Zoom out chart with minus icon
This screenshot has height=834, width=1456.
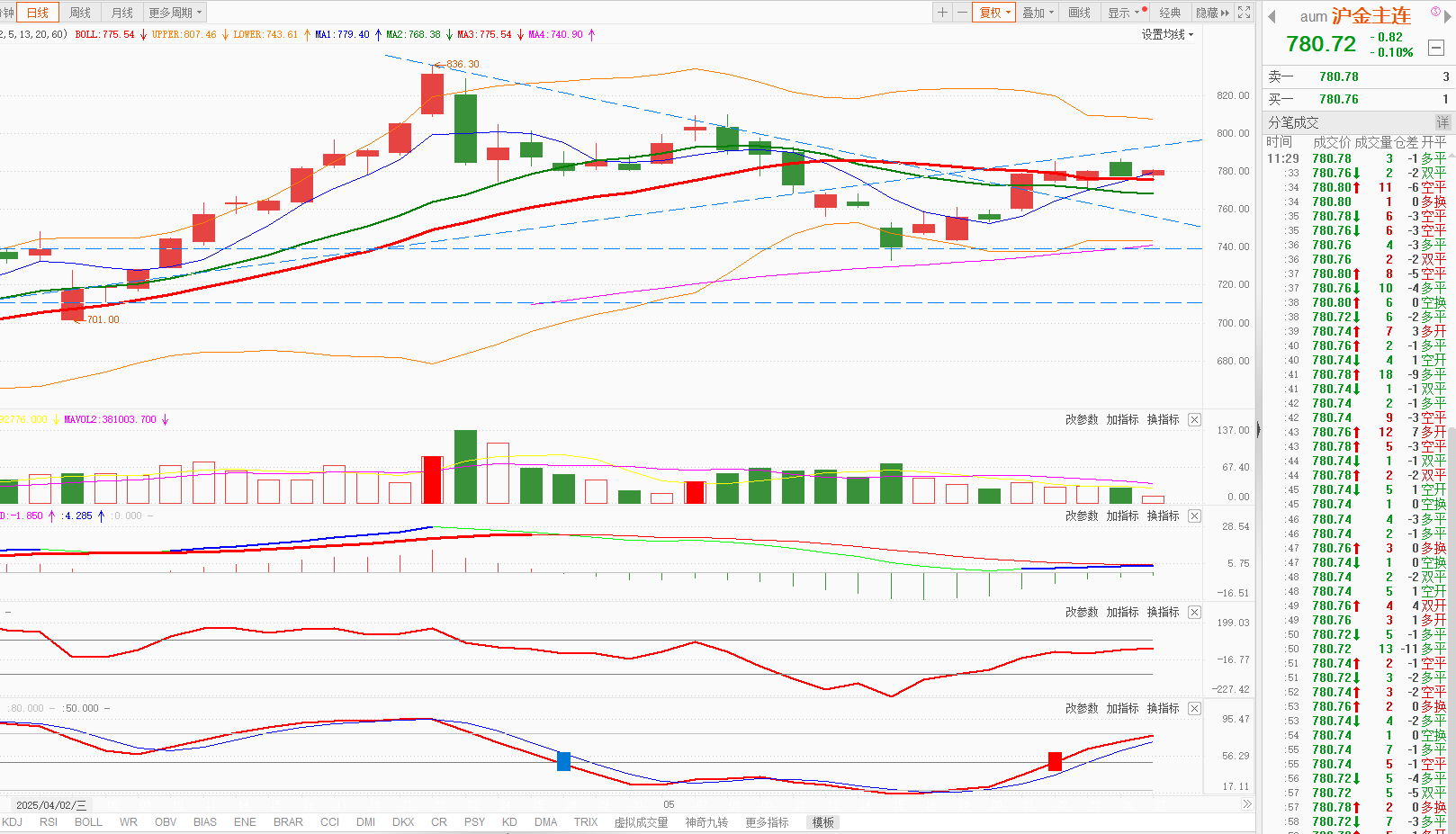(x=962, y=13)
